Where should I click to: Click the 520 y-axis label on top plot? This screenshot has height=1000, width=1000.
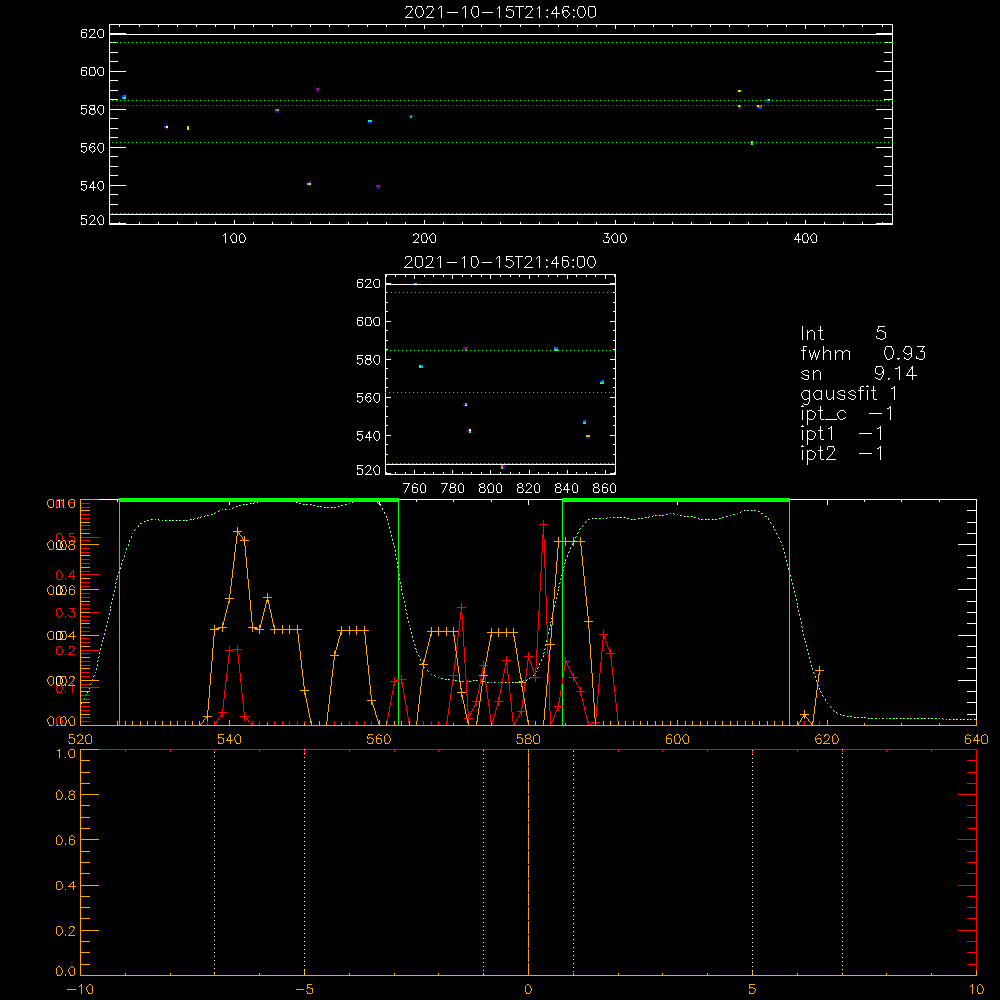92,220
